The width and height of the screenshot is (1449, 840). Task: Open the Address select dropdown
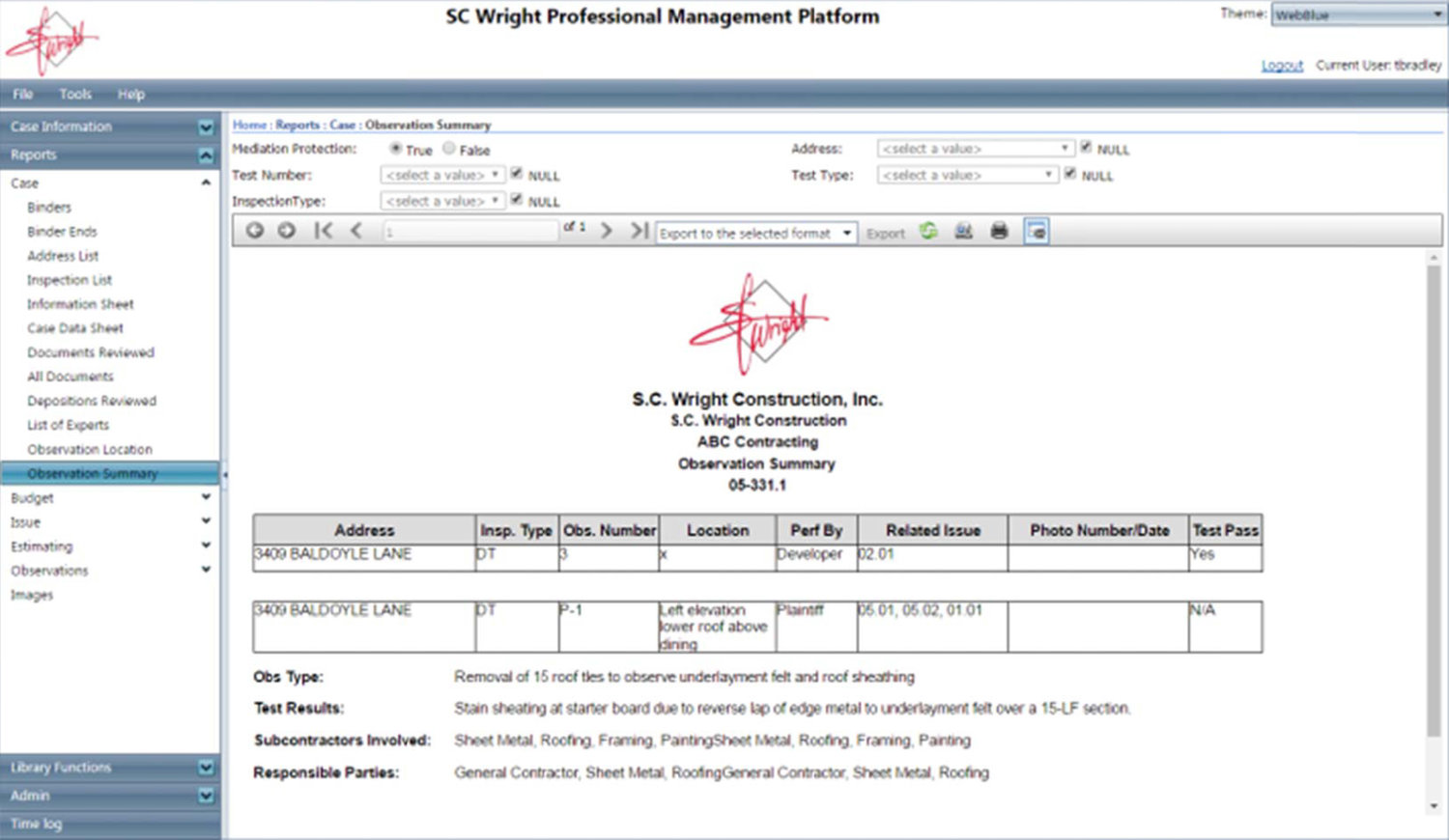pyautogui.click(x=976, y=149)
